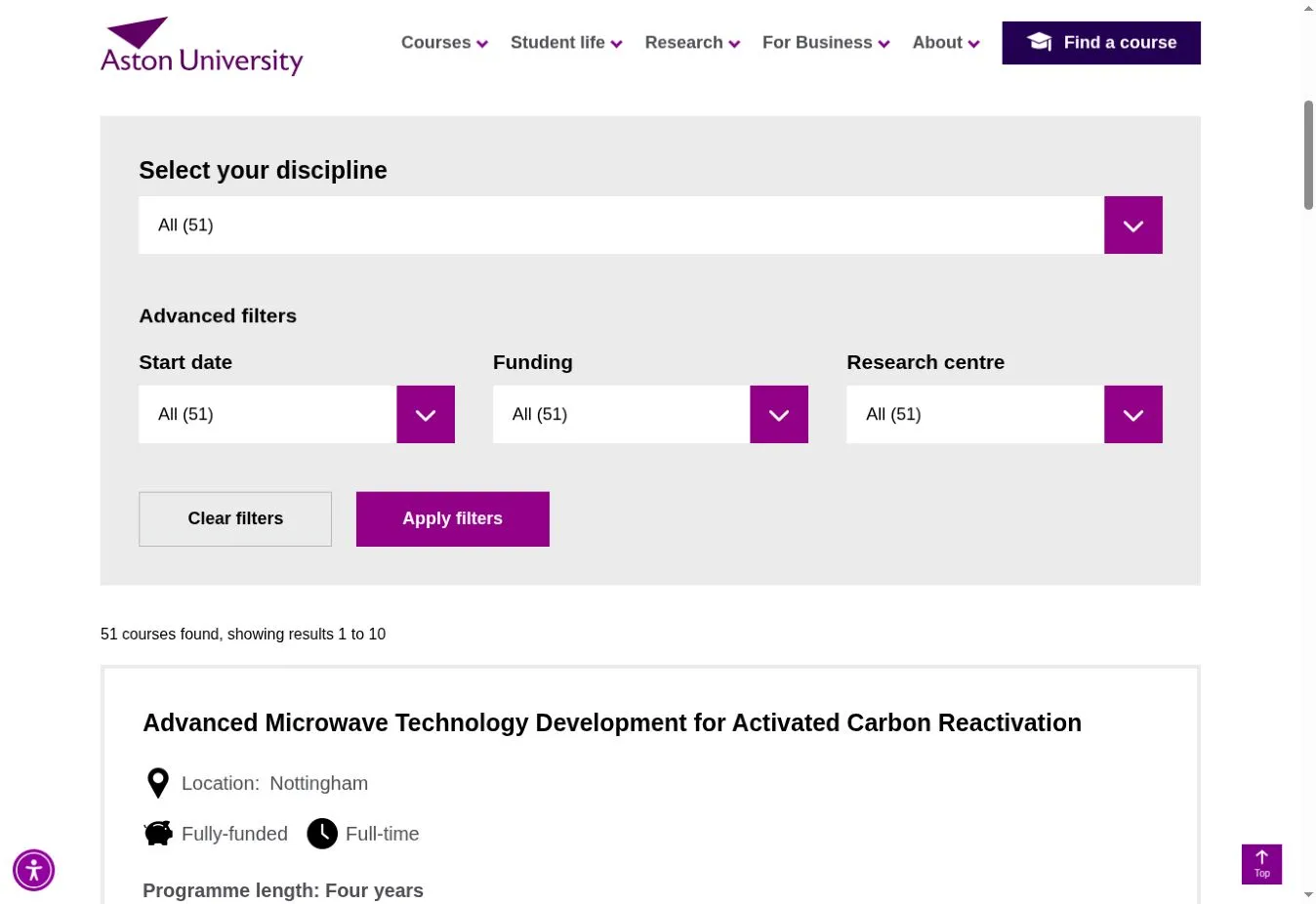Screen dimensions: 1316x904
Task: Click the 'Full-time' label text
Action: pyautogui.click(x=382, y=835)
